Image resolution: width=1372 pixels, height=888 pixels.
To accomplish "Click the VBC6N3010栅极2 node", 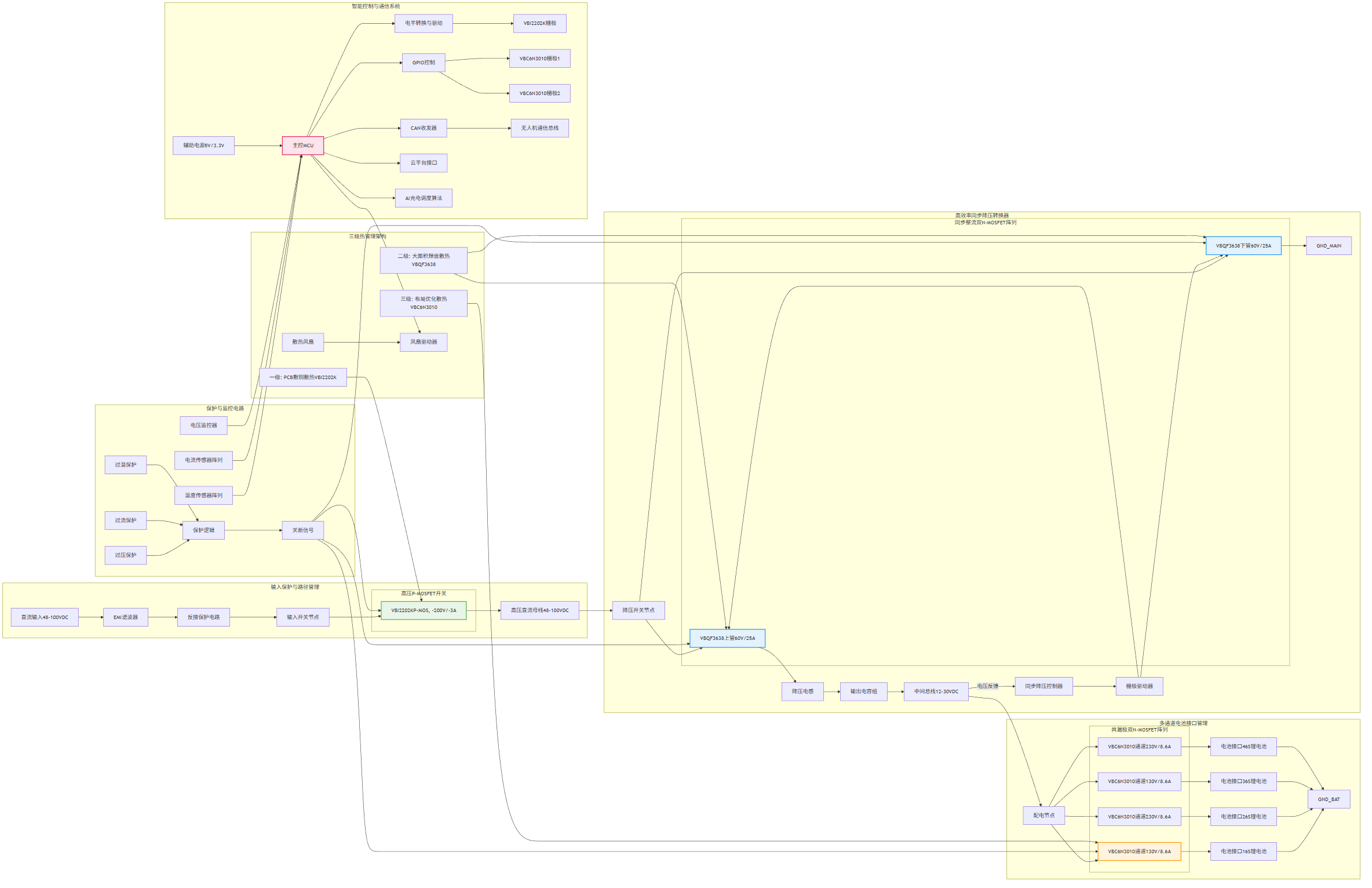I will [x=539, y=93].
